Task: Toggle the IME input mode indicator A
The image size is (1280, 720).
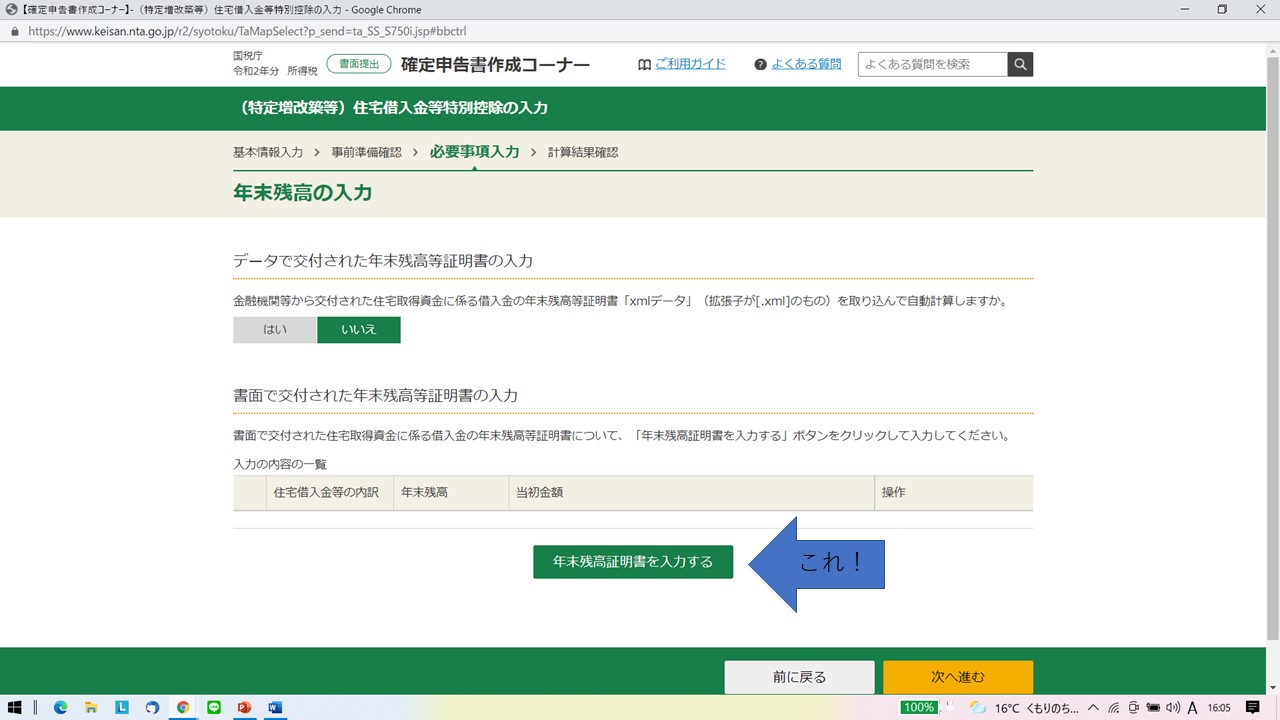Action: coord(1192,708)
